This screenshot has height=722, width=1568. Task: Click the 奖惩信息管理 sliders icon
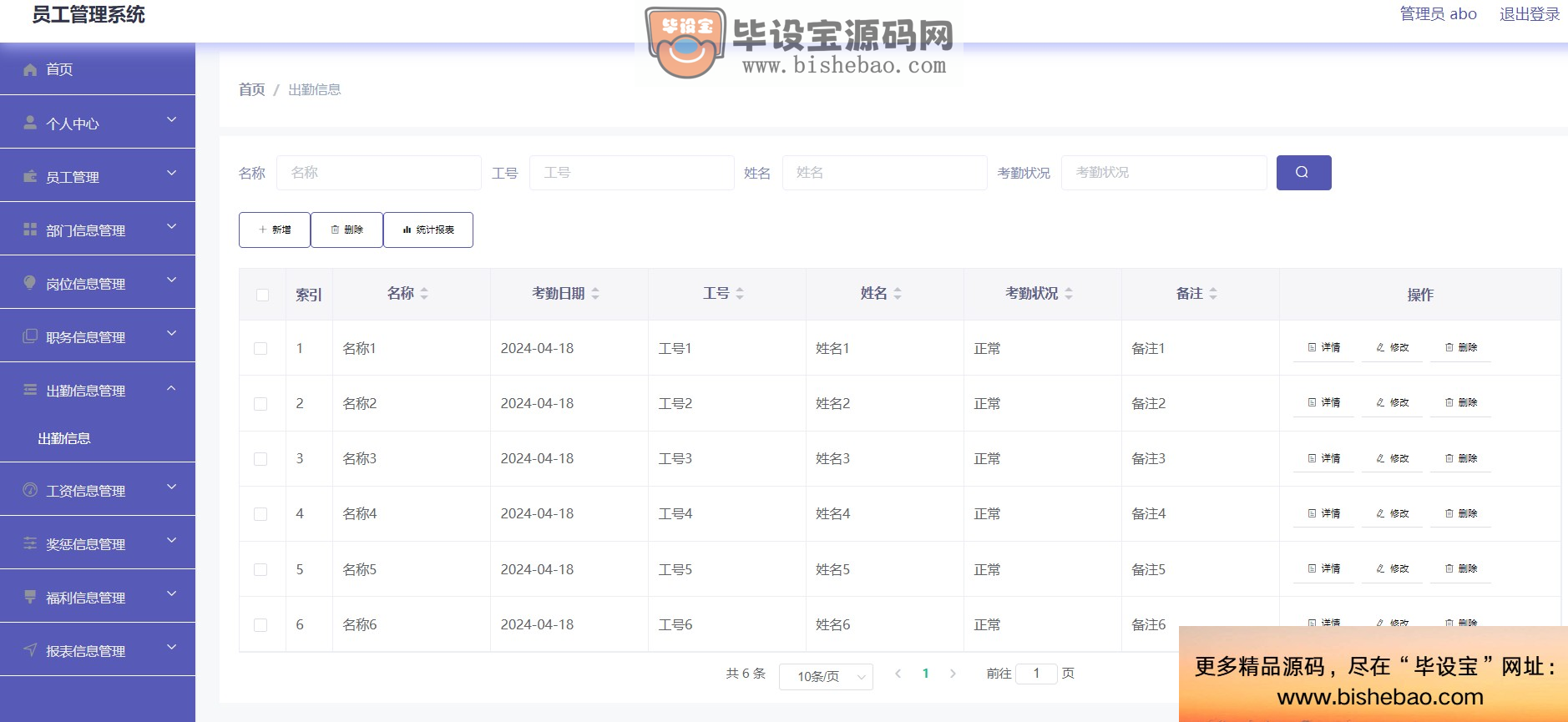point(30,543)
